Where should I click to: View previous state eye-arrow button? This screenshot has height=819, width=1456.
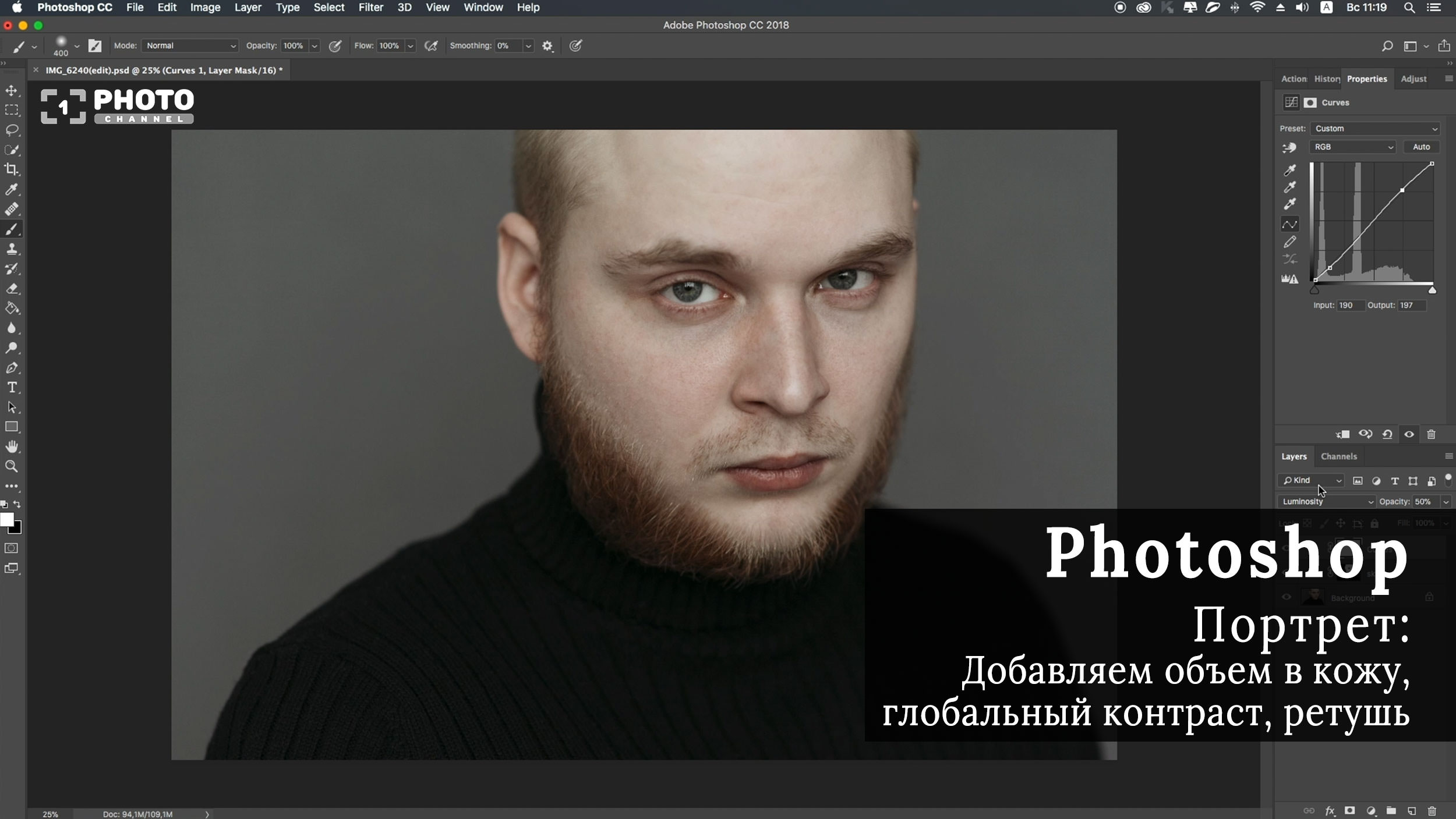tap(1365, 434)
